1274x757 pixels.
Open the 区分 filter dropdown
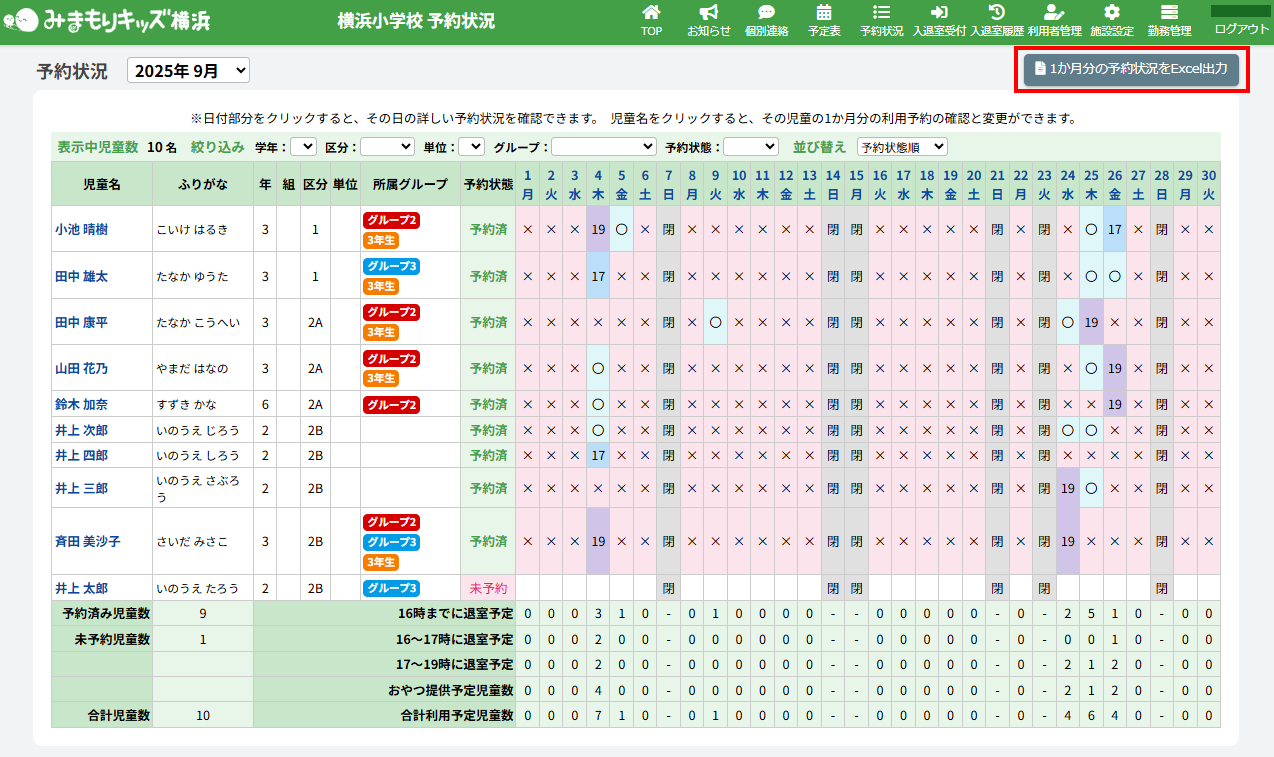tap(387, 147)
